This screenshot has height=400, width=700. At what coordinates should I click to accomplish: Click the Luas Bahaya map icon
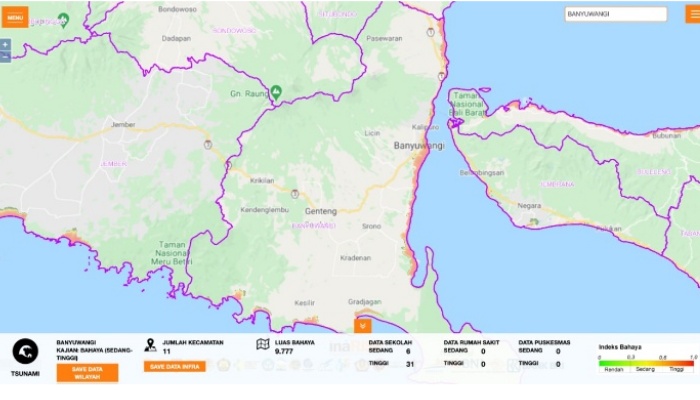coord(263,344)
